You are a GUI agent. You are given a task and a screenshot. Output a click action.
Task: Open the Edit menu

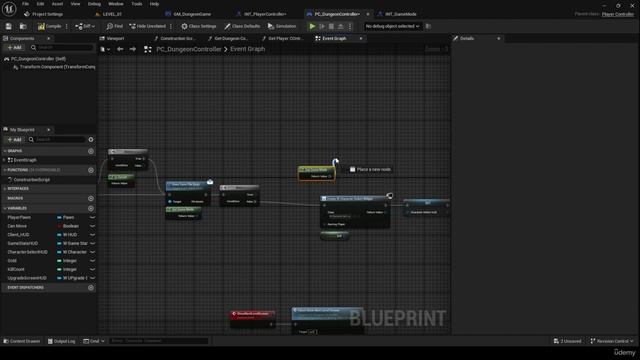click(40, 4)
